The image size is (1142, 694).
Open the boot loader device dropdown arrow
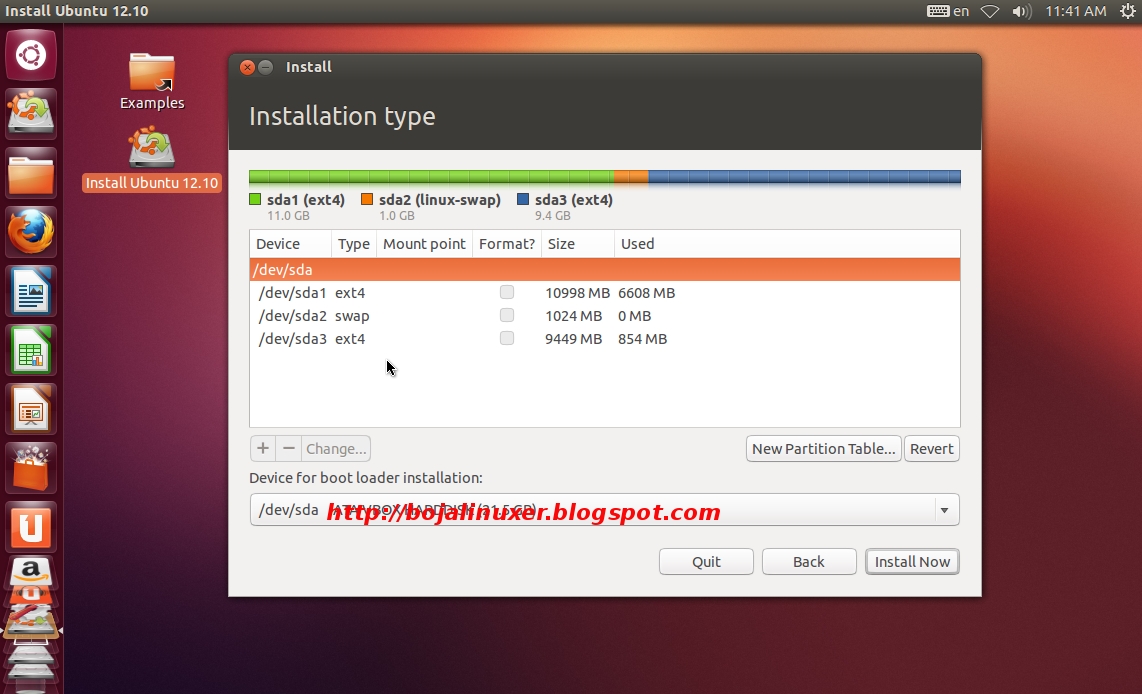[944, 510]
